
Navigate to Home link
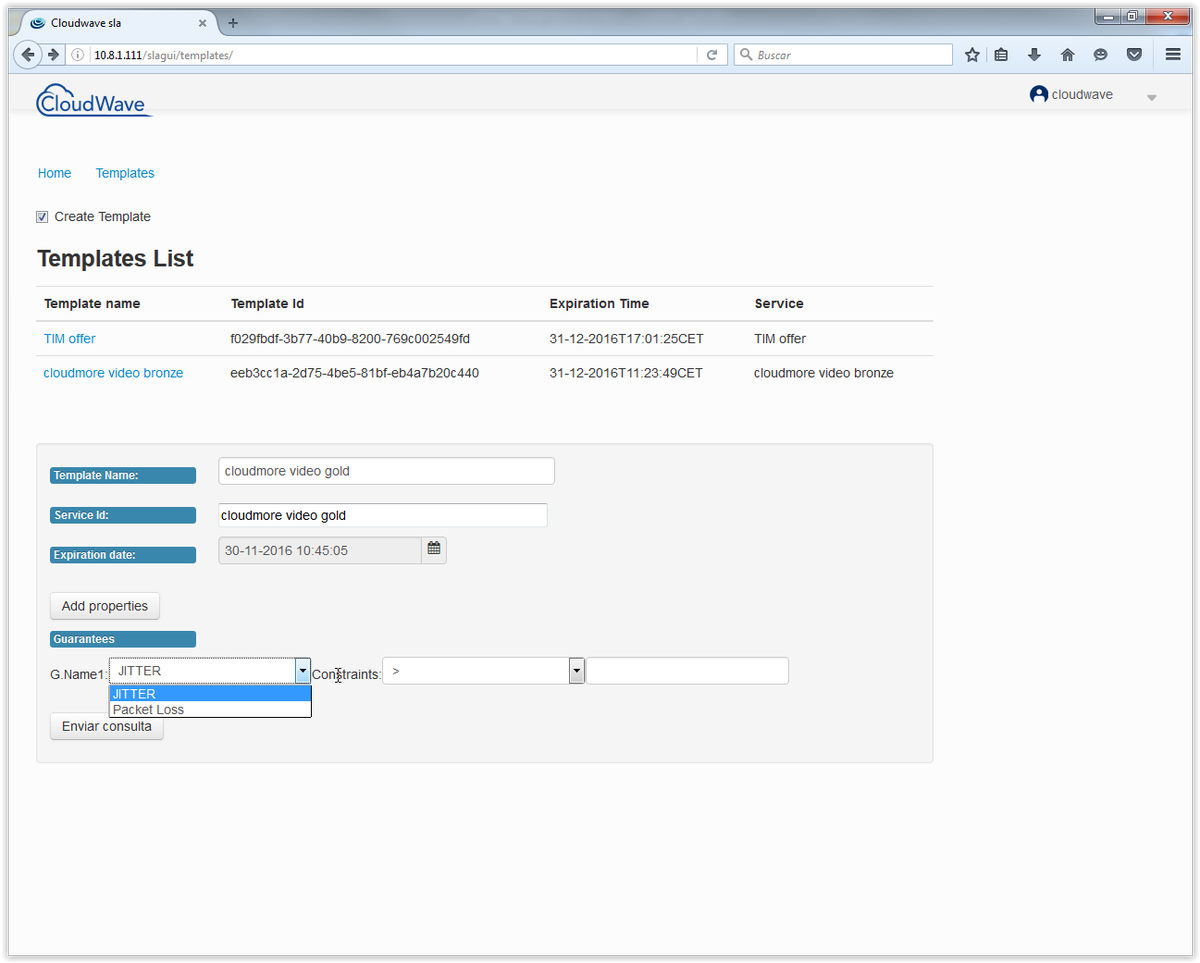click(x=54, y=173)
